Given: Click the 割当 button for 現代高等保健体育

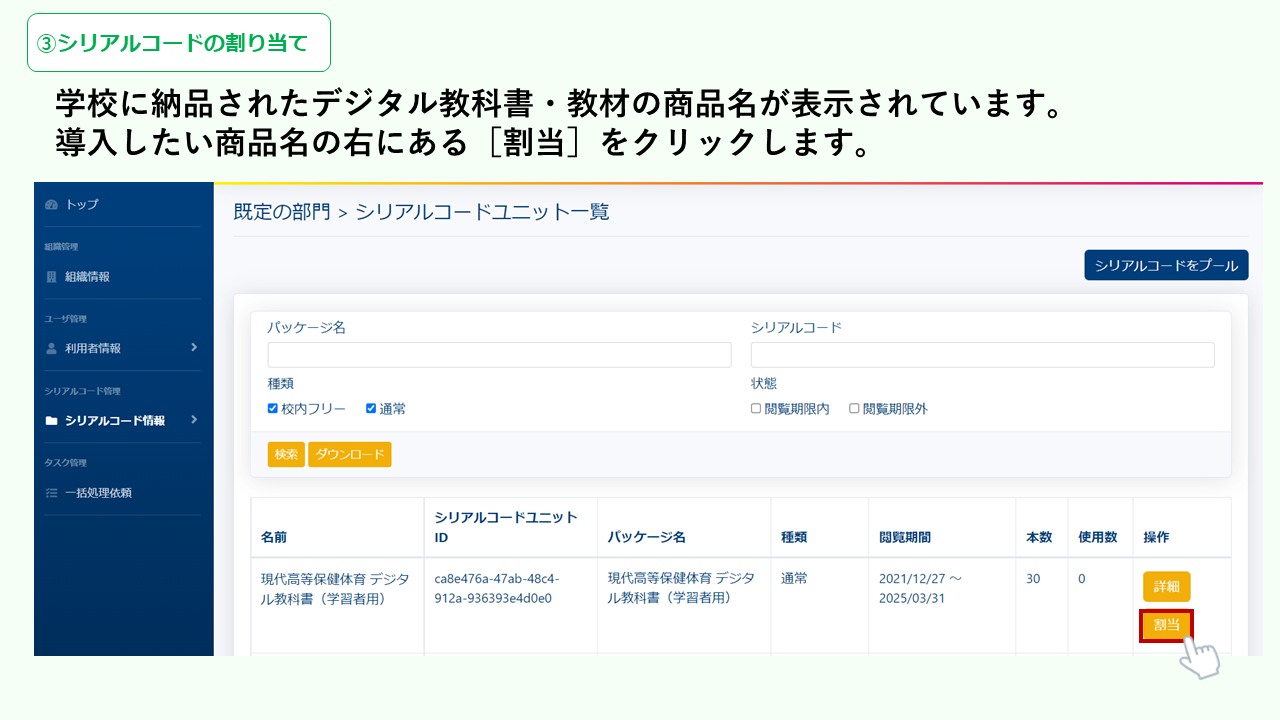Looking at the screenshot, I should [x=1166, y=625].
